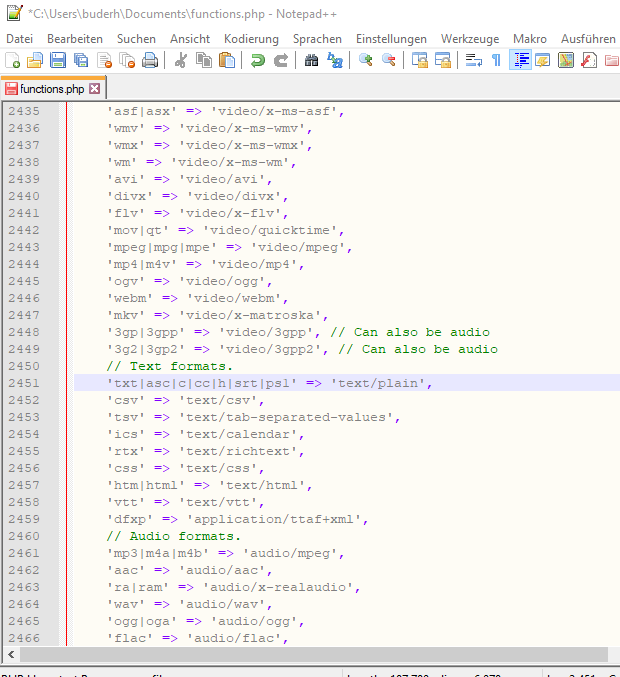
Task: Click the 'video/x-ms-asf' string
Action: [274, 111]
